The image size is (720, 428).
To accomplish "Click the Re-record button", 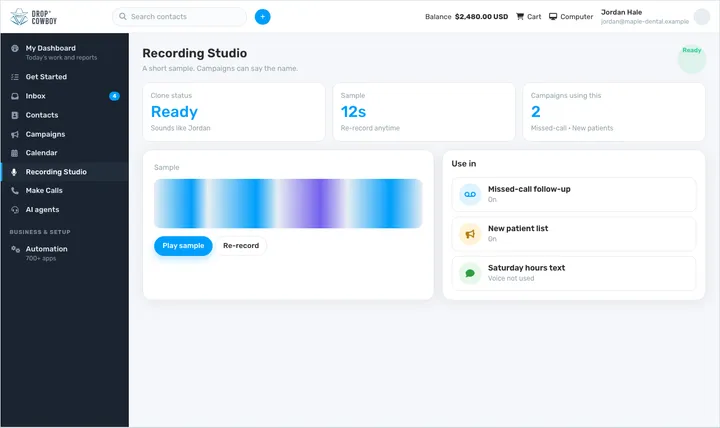I will [241, 246].
